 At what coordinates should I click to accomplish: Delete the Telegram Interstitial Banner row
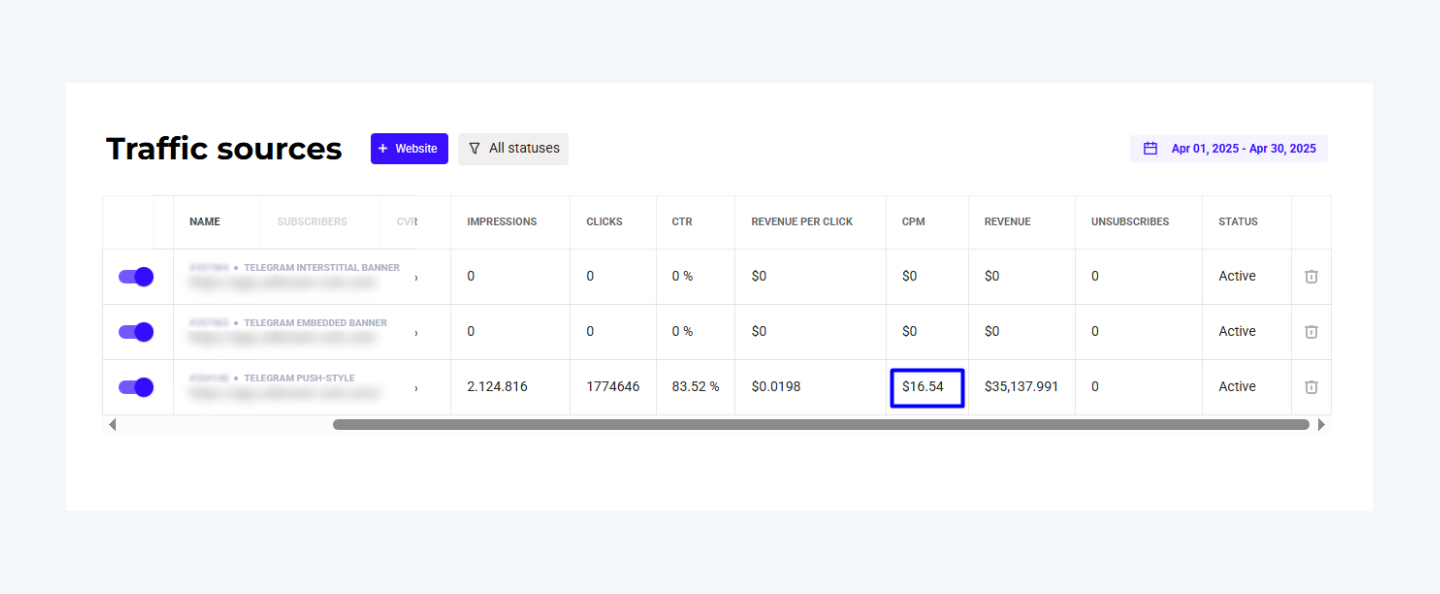(1311, 277)
